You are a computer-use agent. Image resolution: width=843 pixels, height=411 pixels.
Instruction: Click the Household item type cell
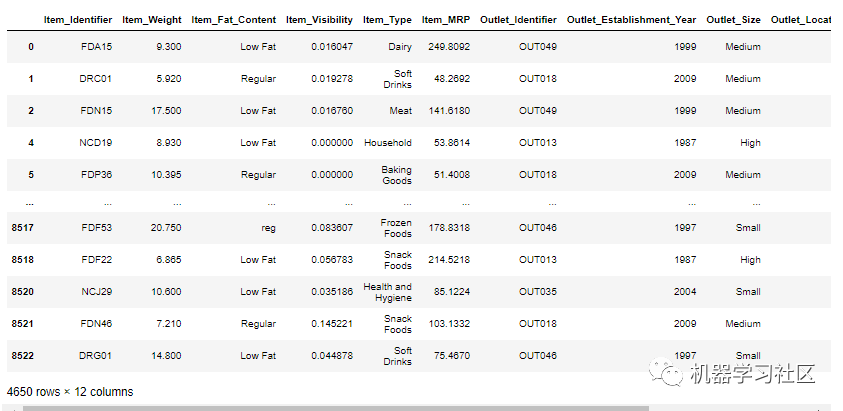coord(388,143)
